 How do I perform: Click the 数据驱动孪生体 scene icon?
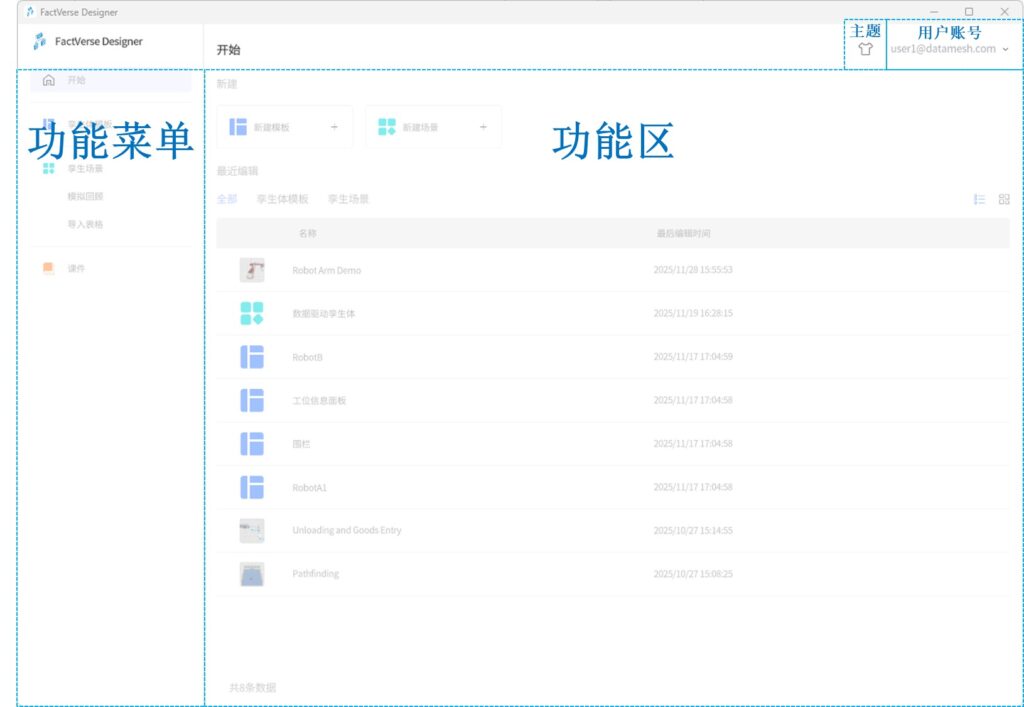click(252, 313)
